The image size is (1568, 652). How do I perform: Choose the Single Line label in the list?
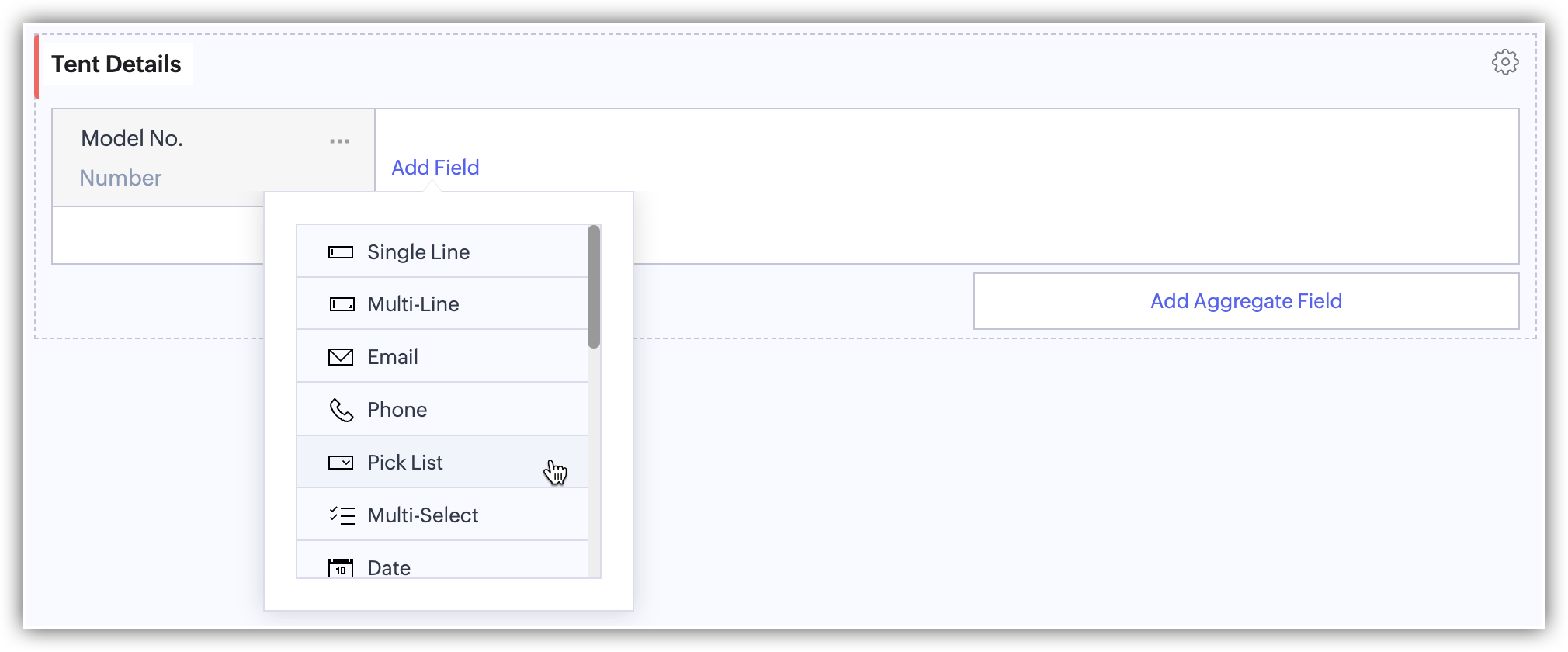[418, 252]
